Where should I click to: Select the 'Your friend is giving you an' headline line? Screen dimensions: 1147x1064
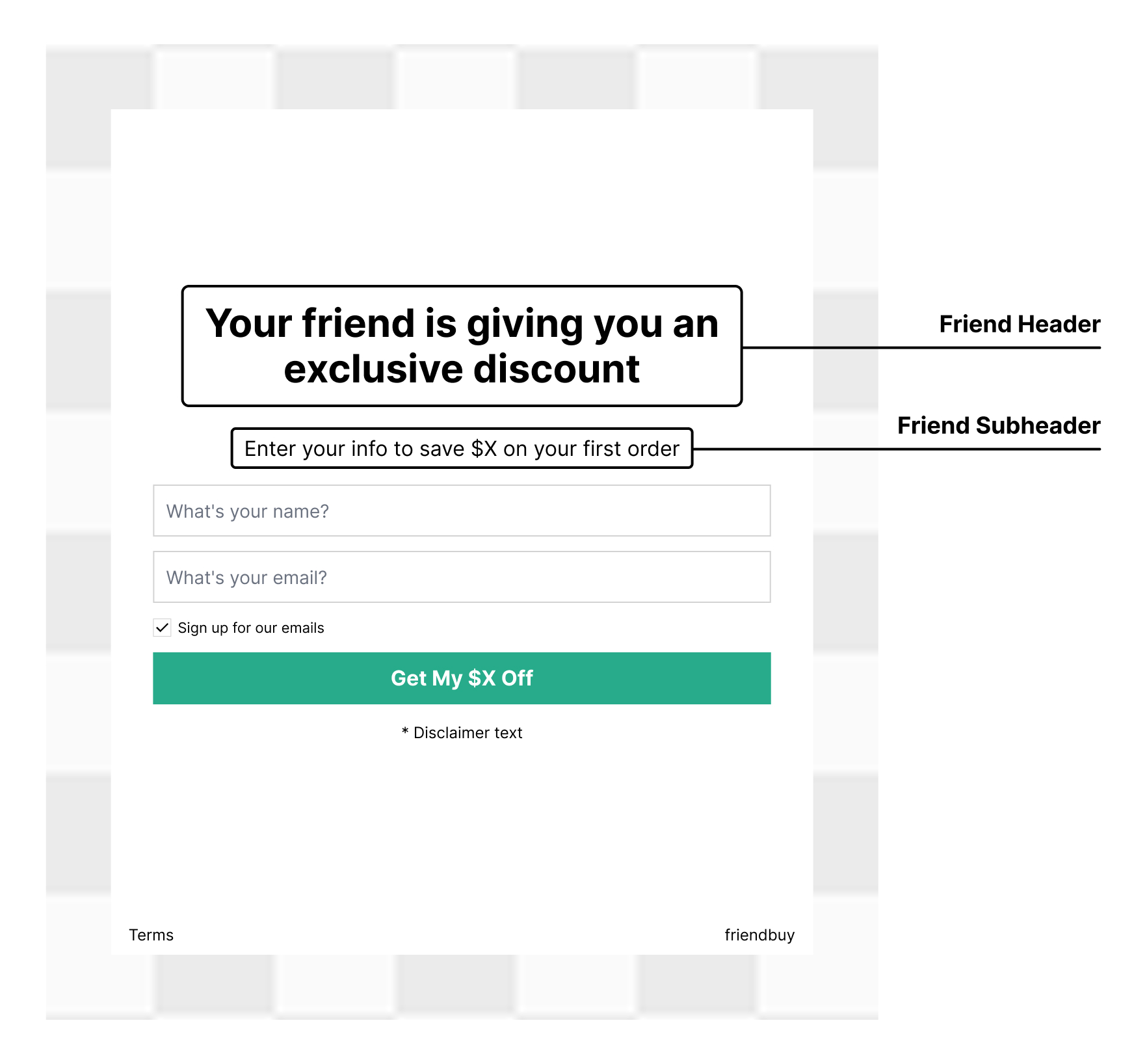(x=462, y=324)
